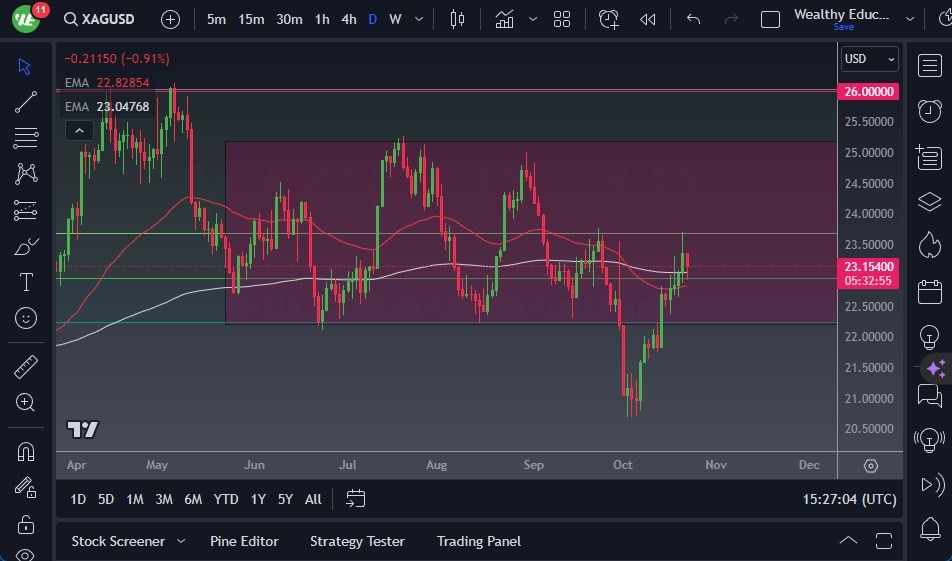Toggle the magnet snap mode

(x=26, y=451)
